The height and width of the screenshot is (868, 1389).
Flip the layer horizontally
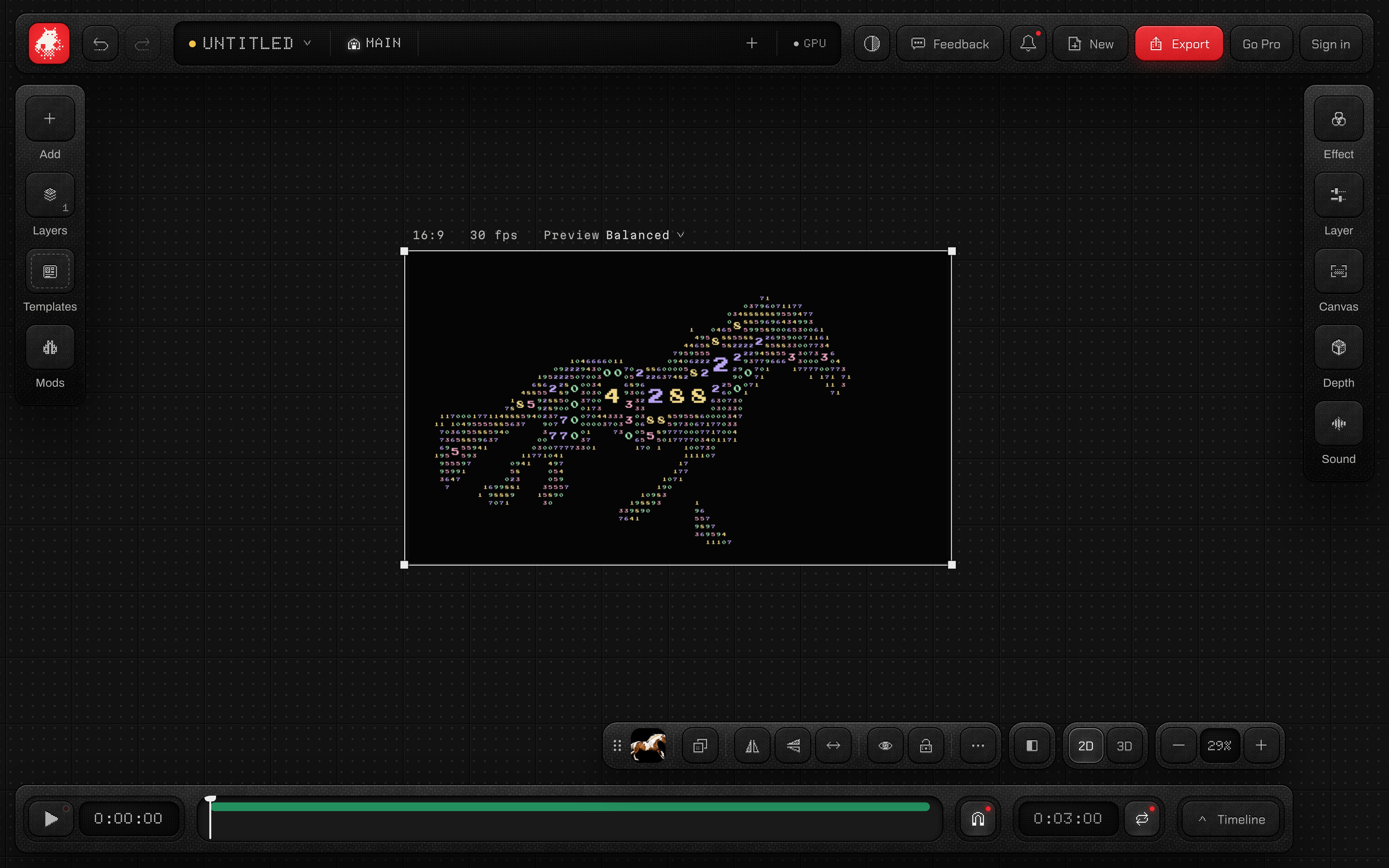click(752, 746)
